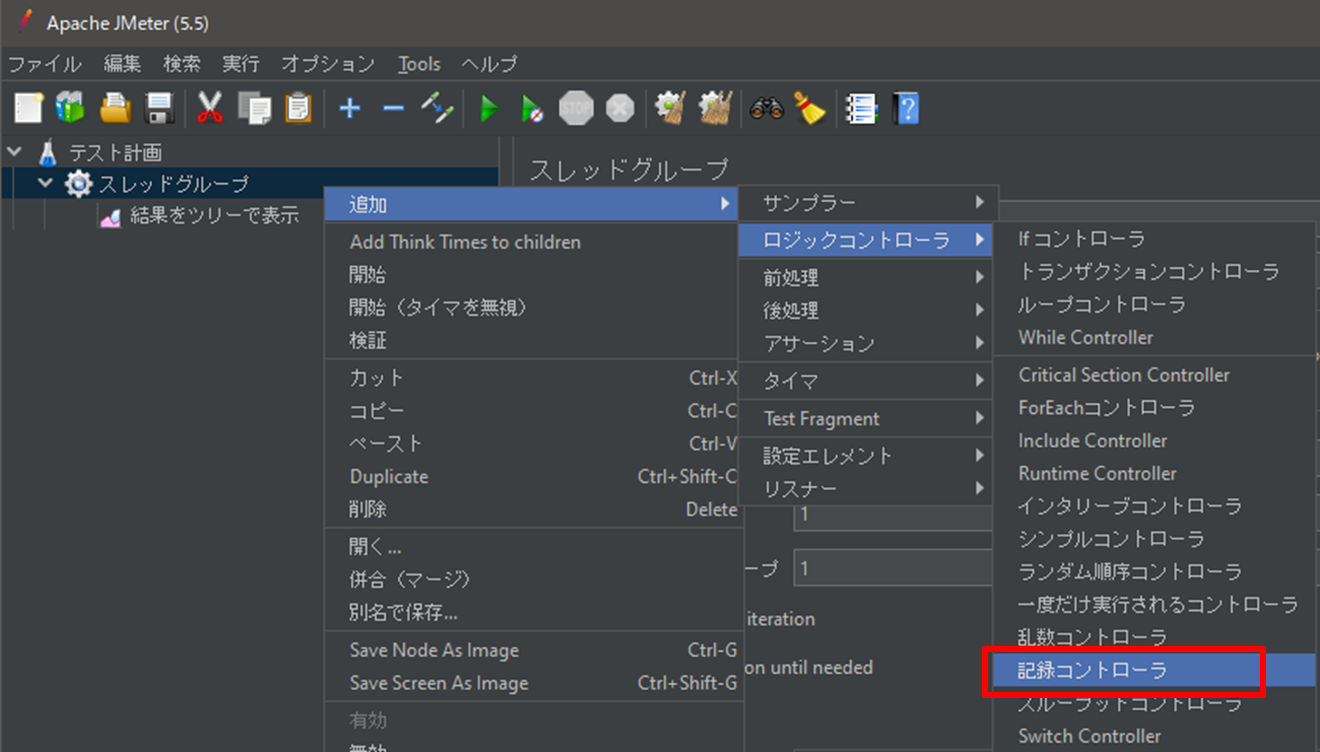Screen dimensions: 1320x752
Task: Click Start no pauses icon
Action: pos(532,108)
